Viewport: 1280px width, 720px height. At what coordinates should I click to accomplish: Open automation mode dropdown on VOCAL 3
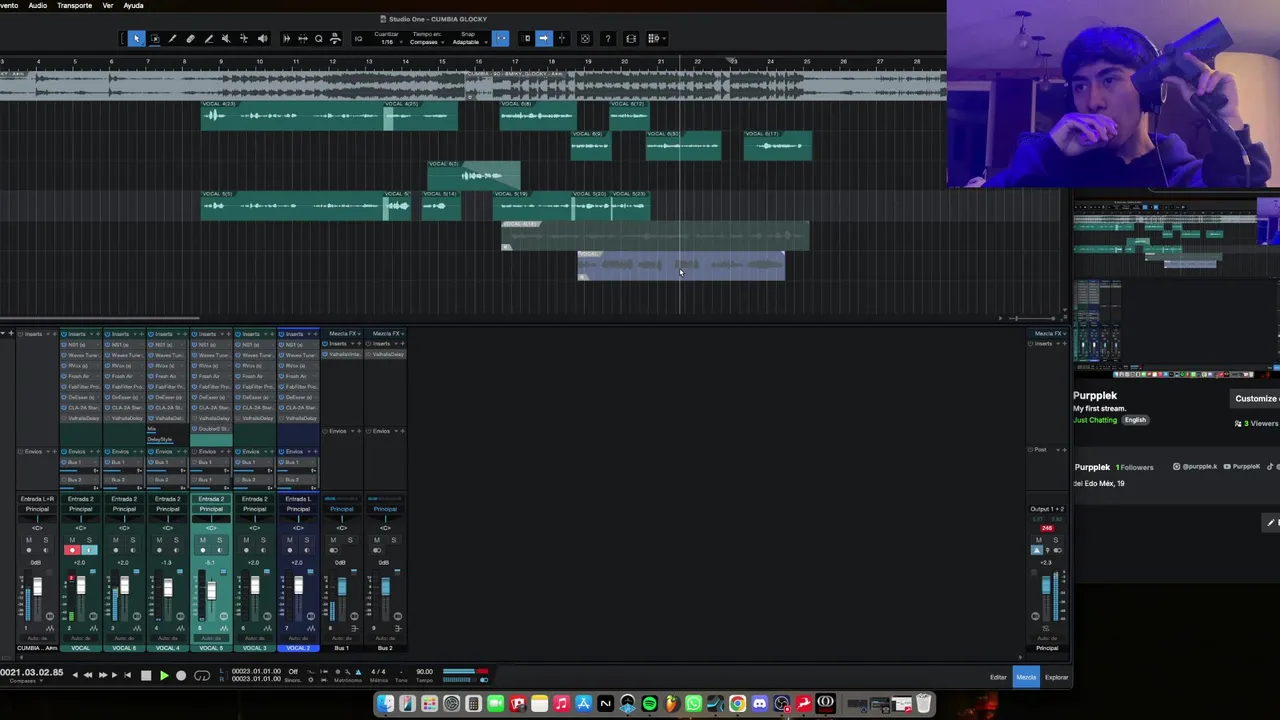pos(254,638)
